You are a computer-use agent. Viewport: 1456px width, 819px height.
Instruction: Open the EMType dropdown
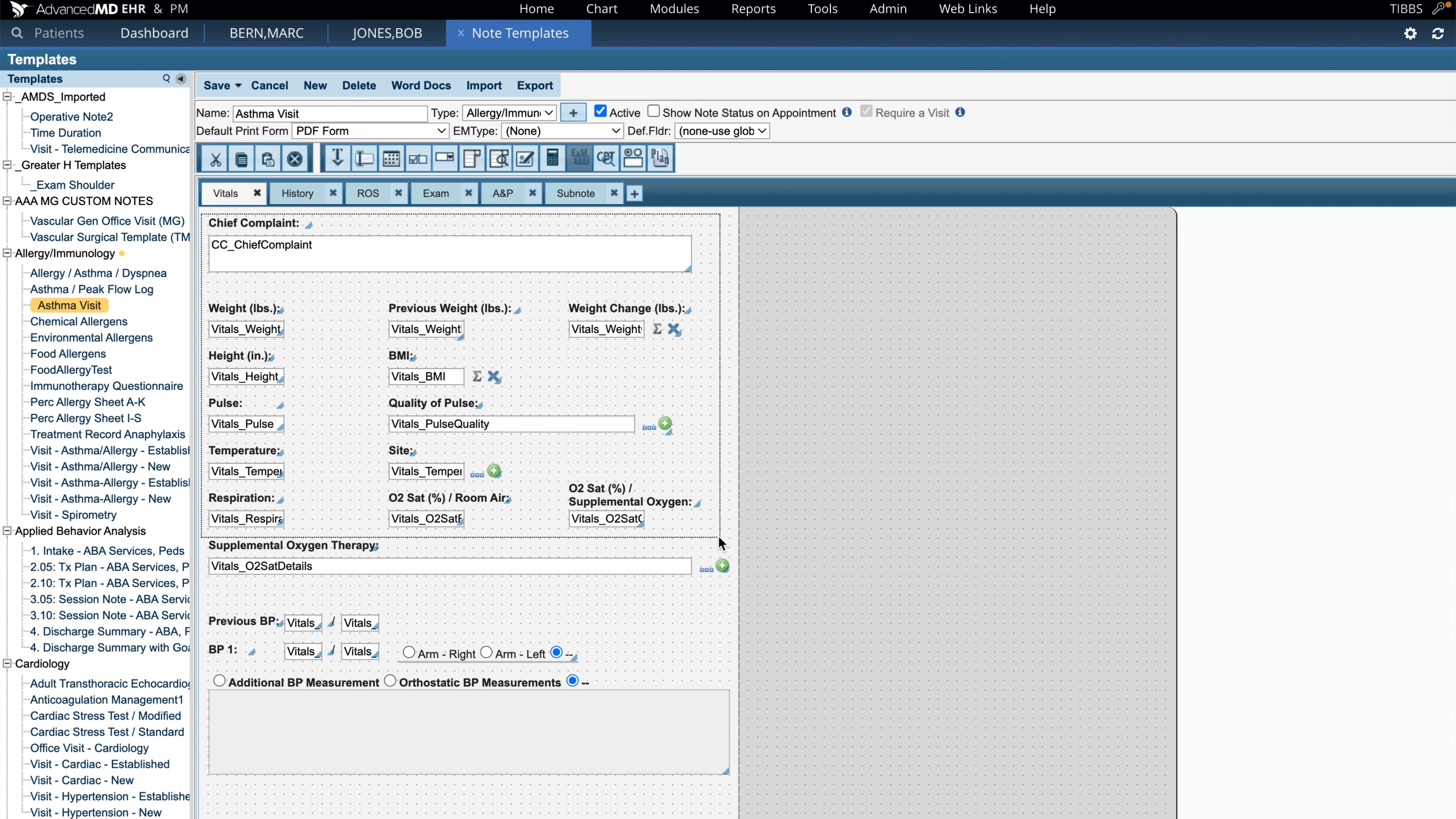coord(562,131)
